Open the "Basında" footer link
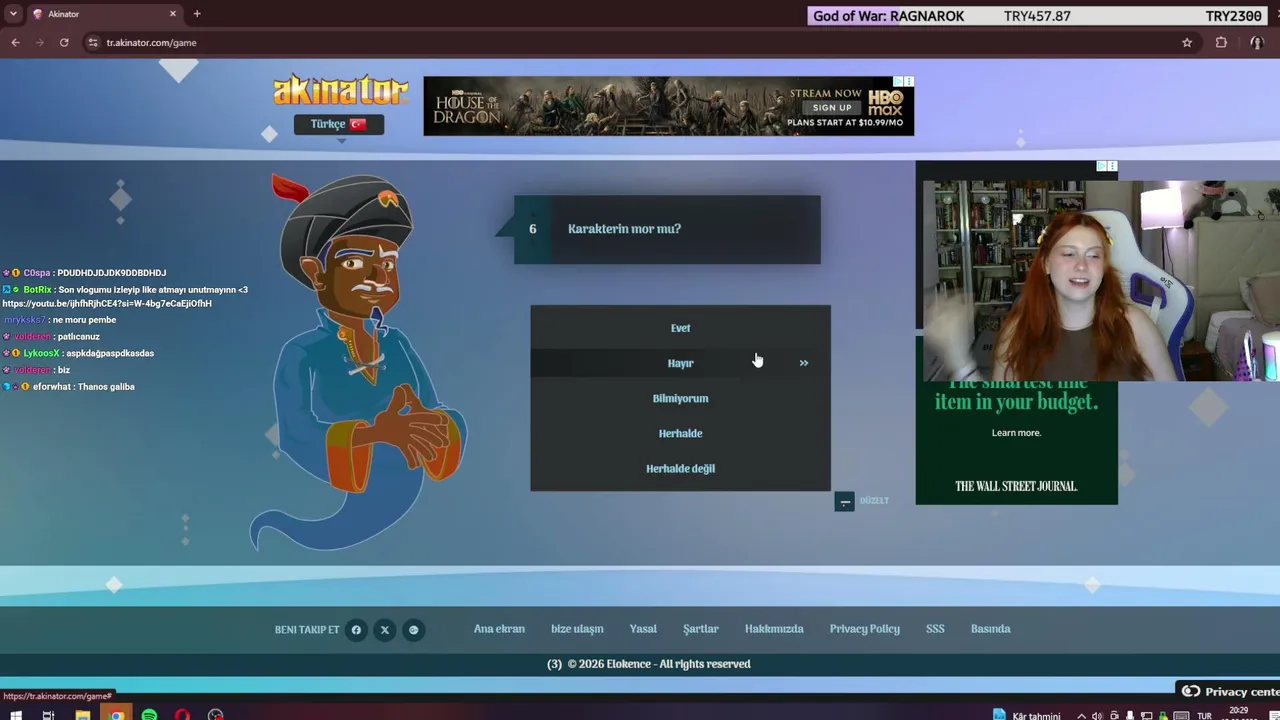This screenshot has width=1280, height=720. click(x=991, y=629)
